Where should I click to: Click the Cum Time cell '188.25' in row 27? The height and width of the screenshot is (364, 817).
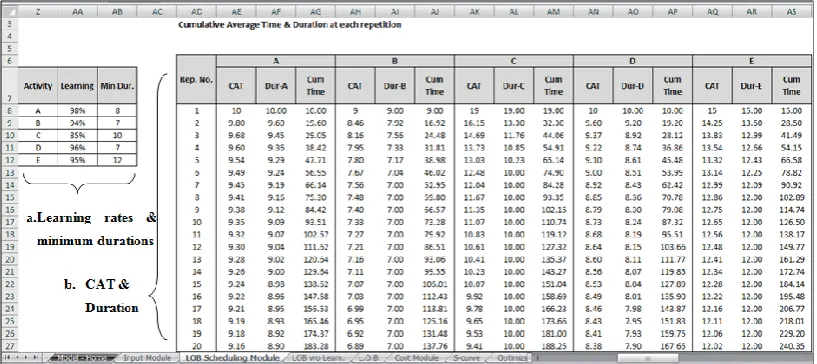click(x=553, y=346)
